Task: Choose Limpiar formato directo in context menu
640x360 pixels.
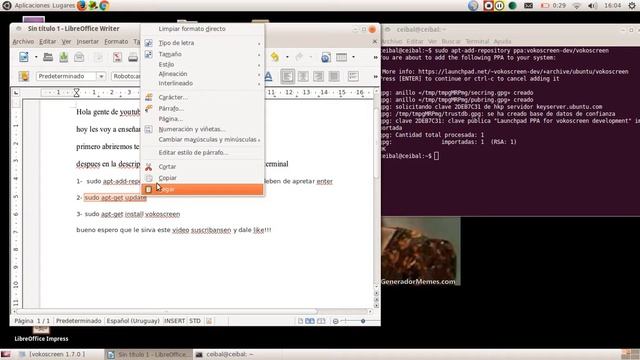Action: click(x=203, y=29)
